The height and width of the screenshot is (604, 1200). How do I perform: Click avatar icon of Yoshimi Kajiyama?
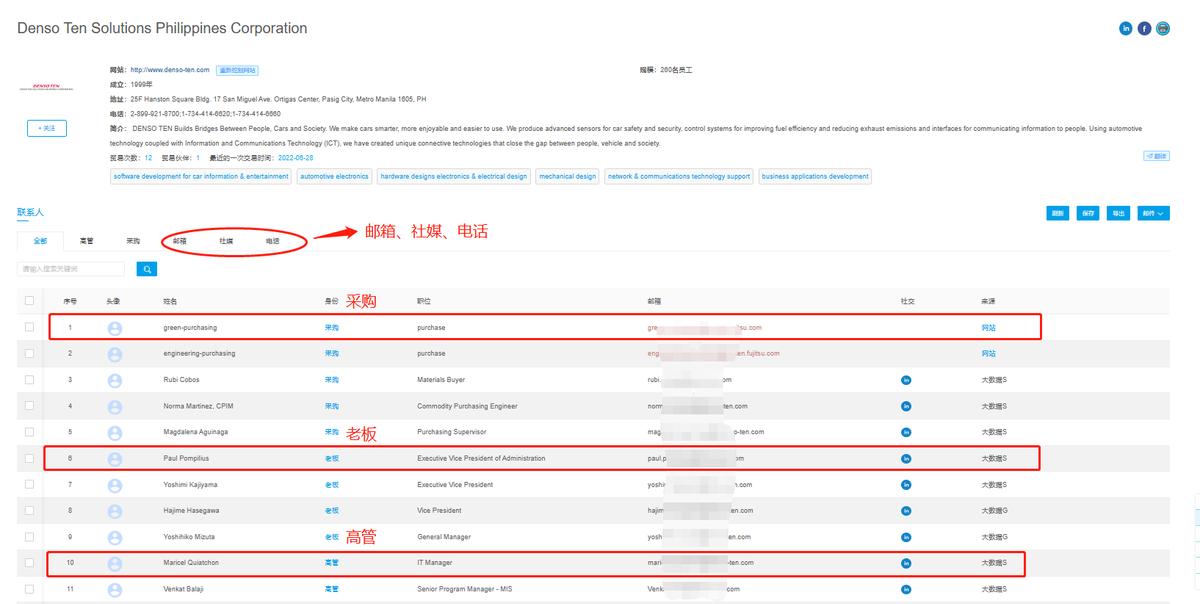pyautogui.click(x=115, y=485)
